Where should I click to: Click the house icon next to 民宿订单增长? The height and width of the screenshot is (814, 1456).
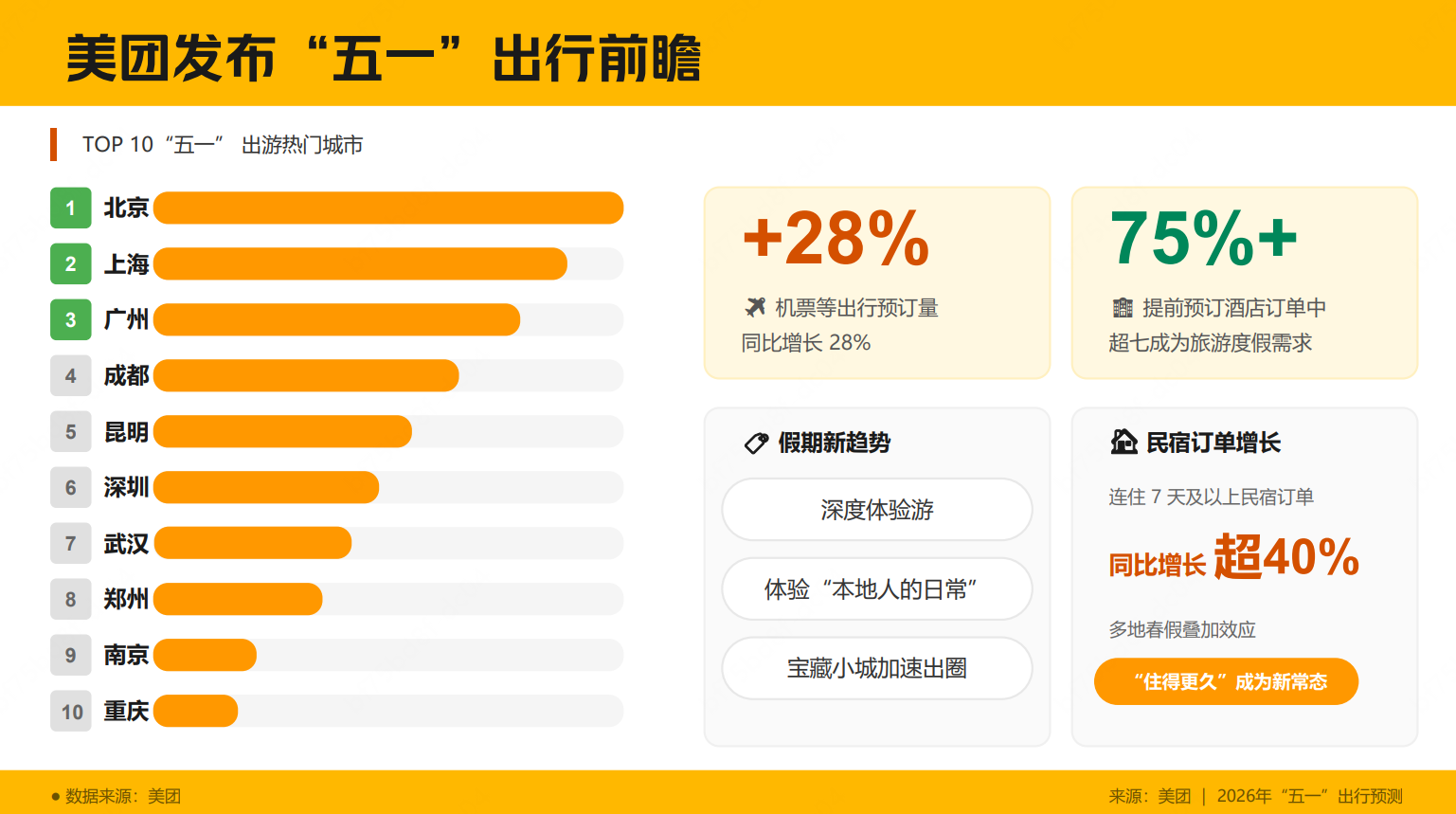1123,442
